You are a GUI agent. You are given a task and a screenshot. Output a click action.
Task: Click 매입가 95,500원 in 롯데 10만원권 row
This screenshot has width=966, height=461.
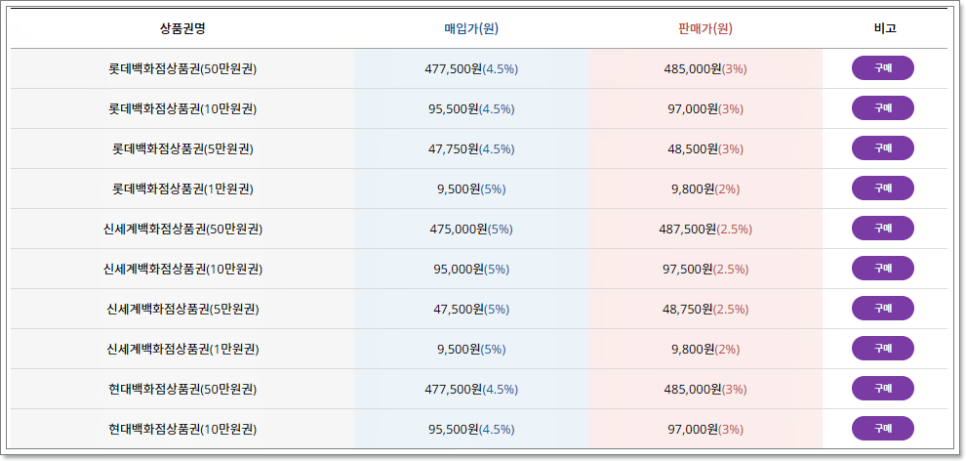[x=471, y=109]
